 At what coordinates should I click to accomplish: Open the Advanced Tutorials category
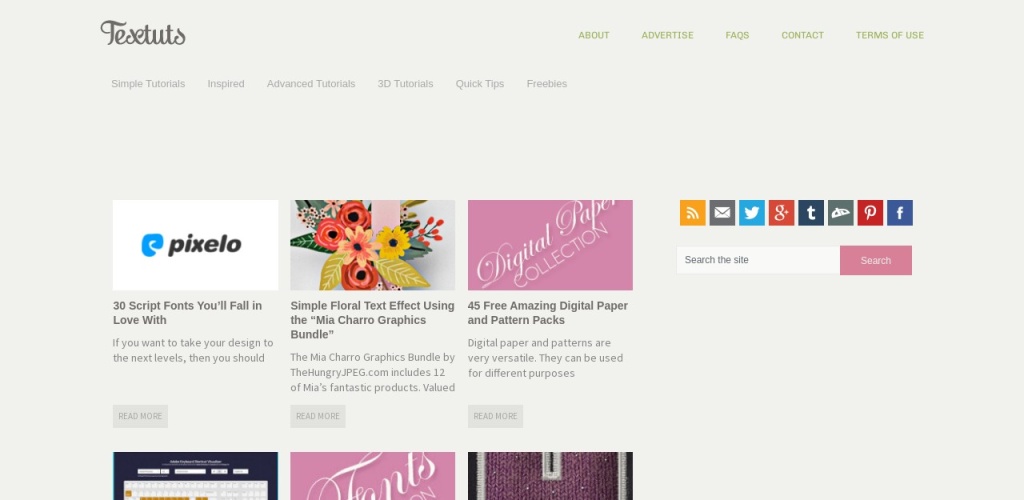(x=311, y=84)
